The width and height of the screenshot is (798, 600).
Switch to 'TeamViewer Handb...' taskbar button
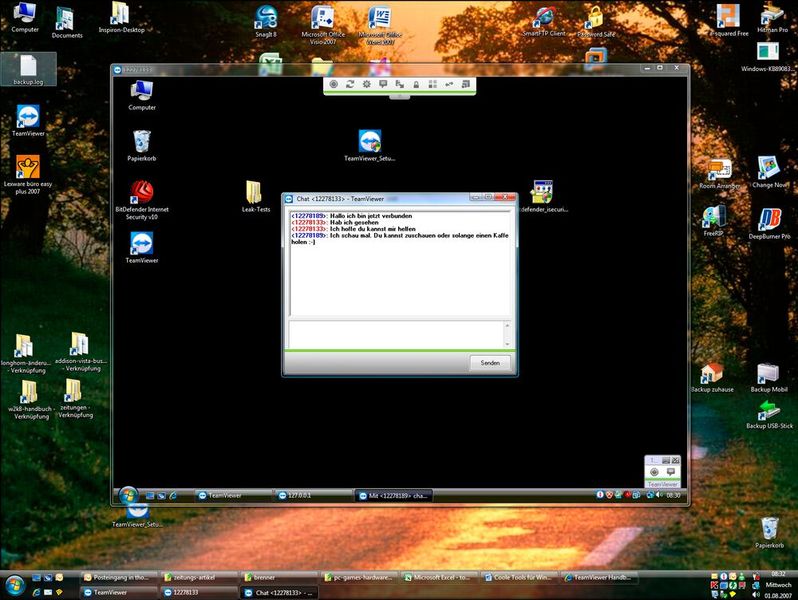[600, 578]
